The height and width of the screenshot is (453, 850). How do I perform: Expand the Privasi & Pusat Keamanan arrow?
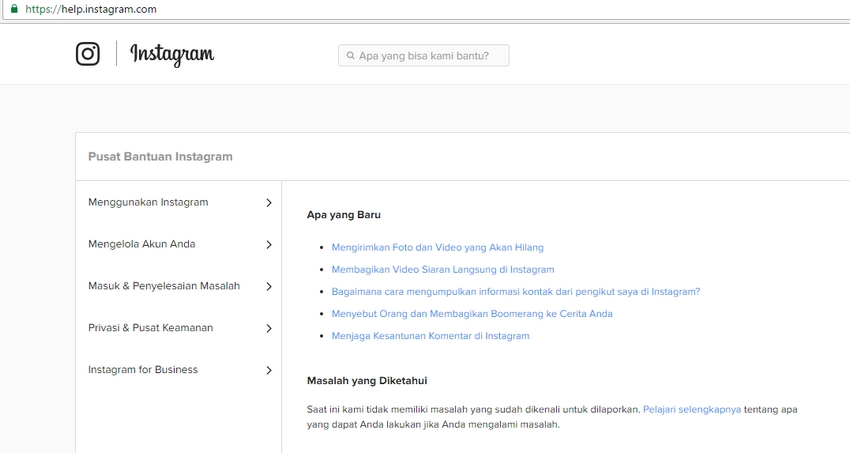(268, 329)
